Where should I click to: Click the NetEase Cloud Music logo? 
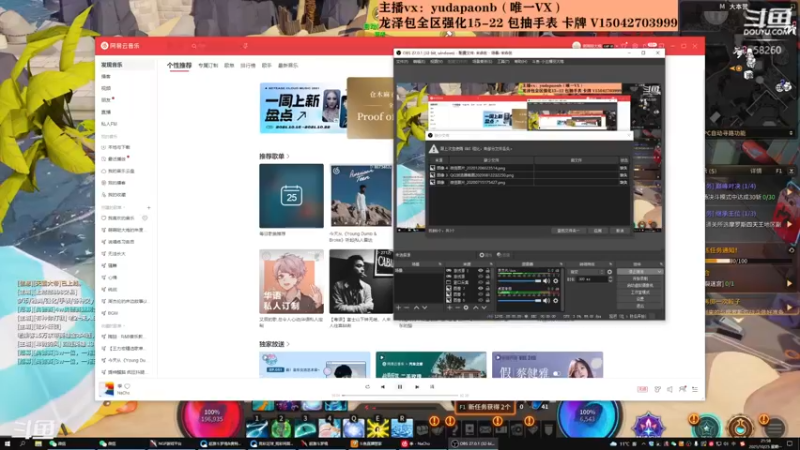[x=120, y=45]
